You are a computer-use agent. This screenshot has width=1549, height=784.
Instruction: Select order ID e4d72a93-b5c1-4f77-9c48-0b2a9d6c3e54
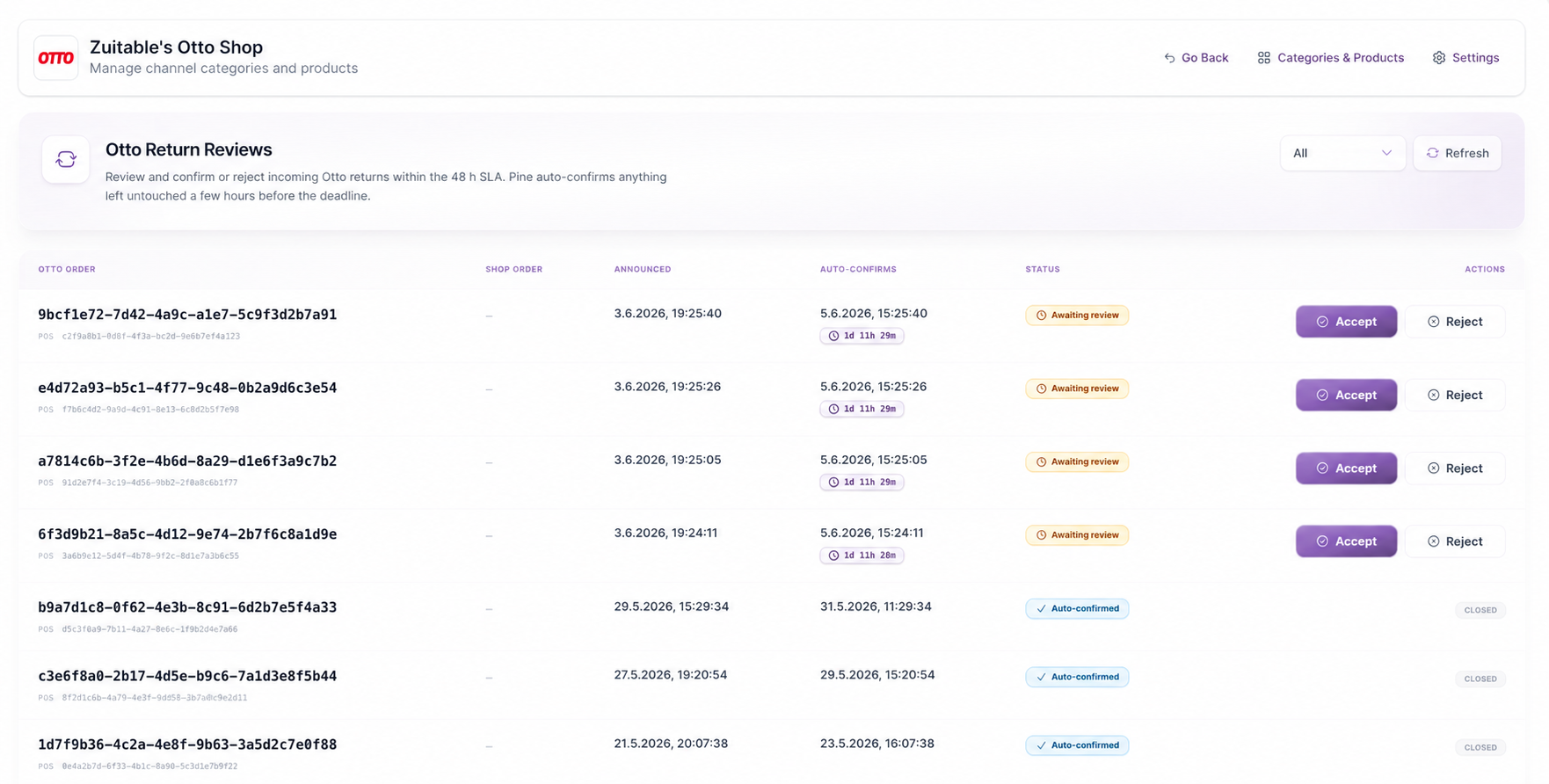point(187,388)
